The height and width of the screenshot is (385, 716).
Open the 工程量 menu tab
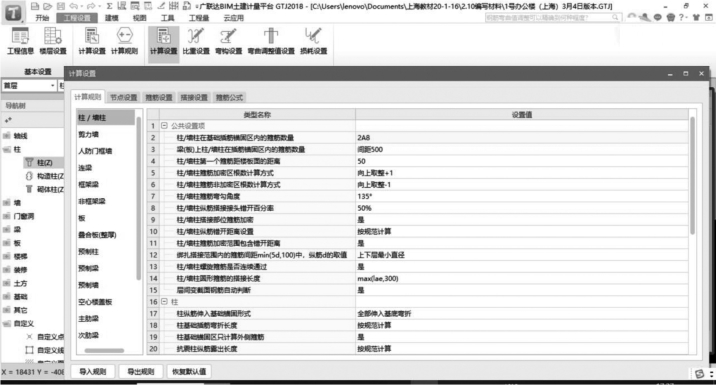pyautogui.click(x=199, y=18)
